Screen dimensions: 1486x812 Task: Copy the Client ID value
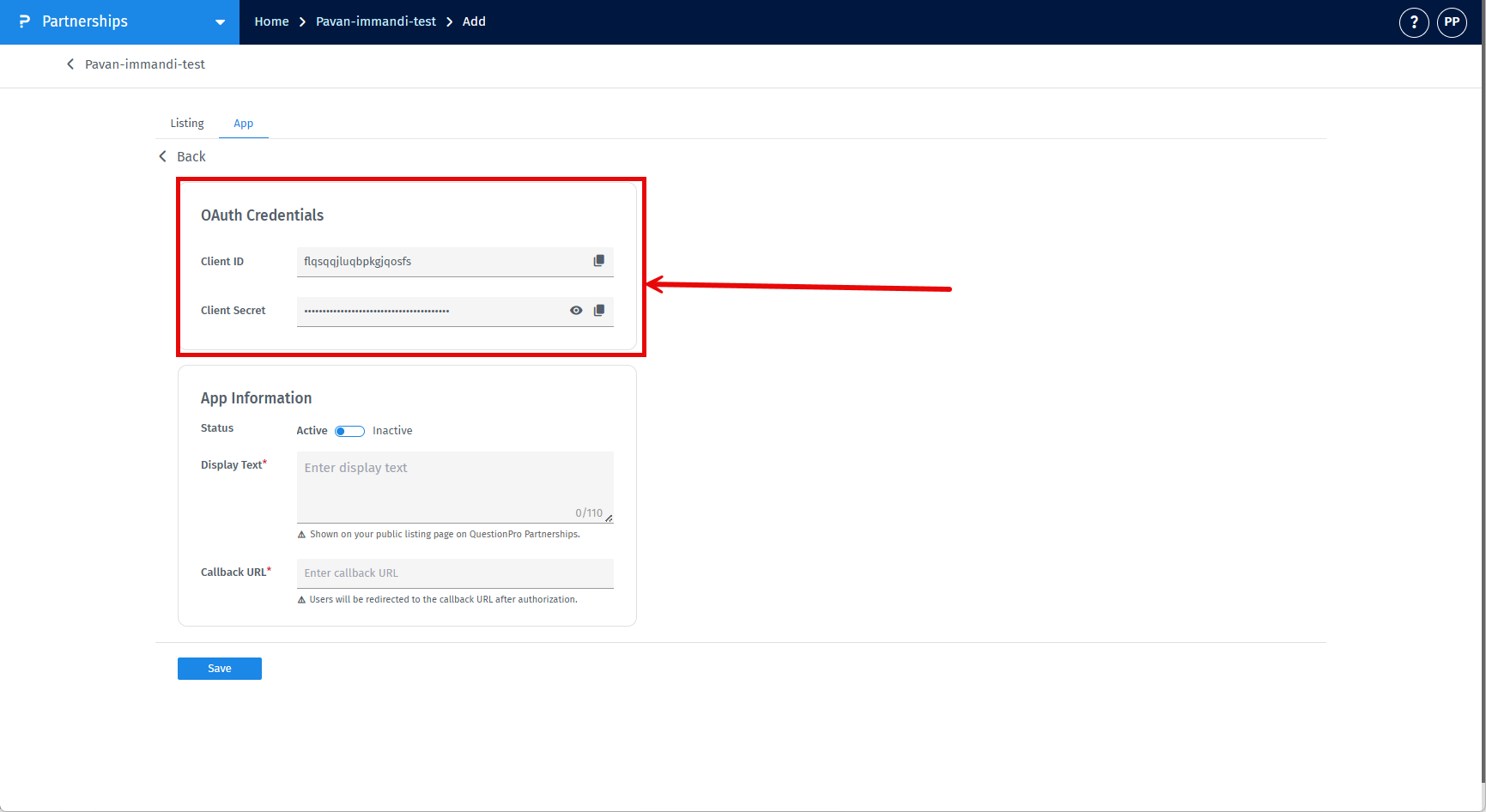coord(599,261)
